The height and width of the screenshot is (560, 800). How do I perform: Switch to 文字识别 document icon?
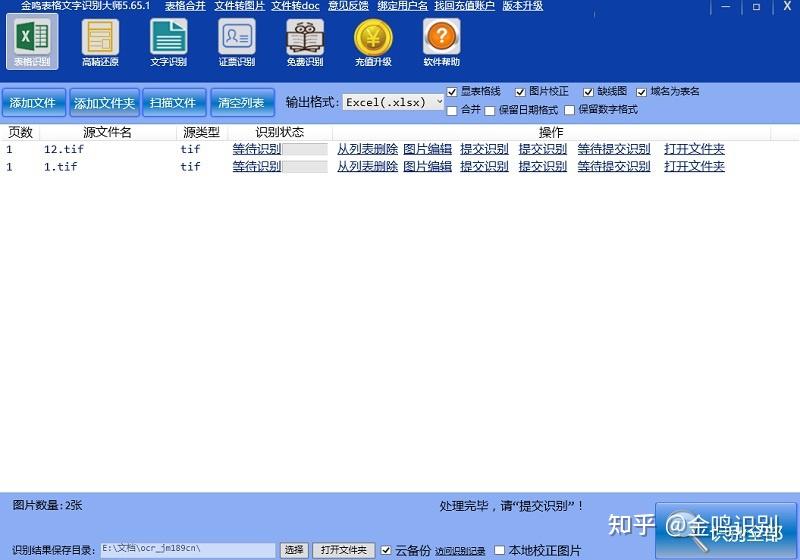click(168, 43)
